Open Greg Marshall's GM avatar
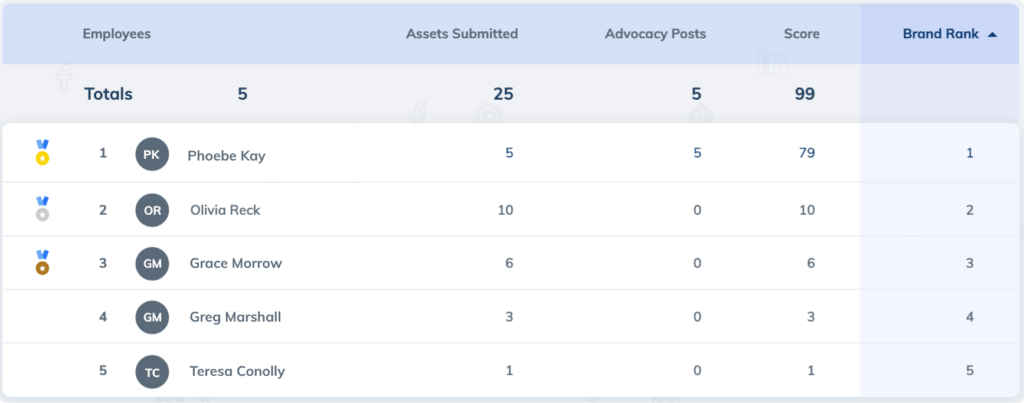 point(152,317)
